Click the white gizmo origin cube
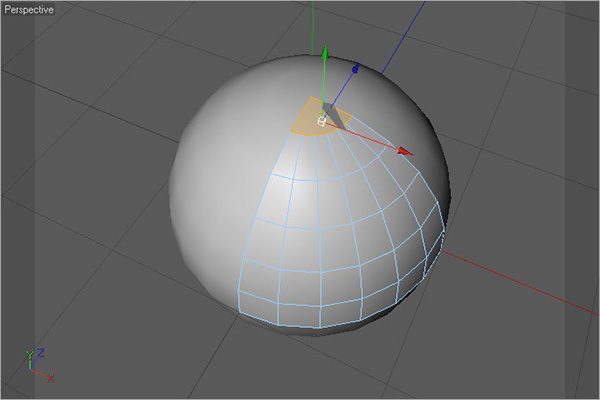600x400 pixels. (x=321, y=122)
